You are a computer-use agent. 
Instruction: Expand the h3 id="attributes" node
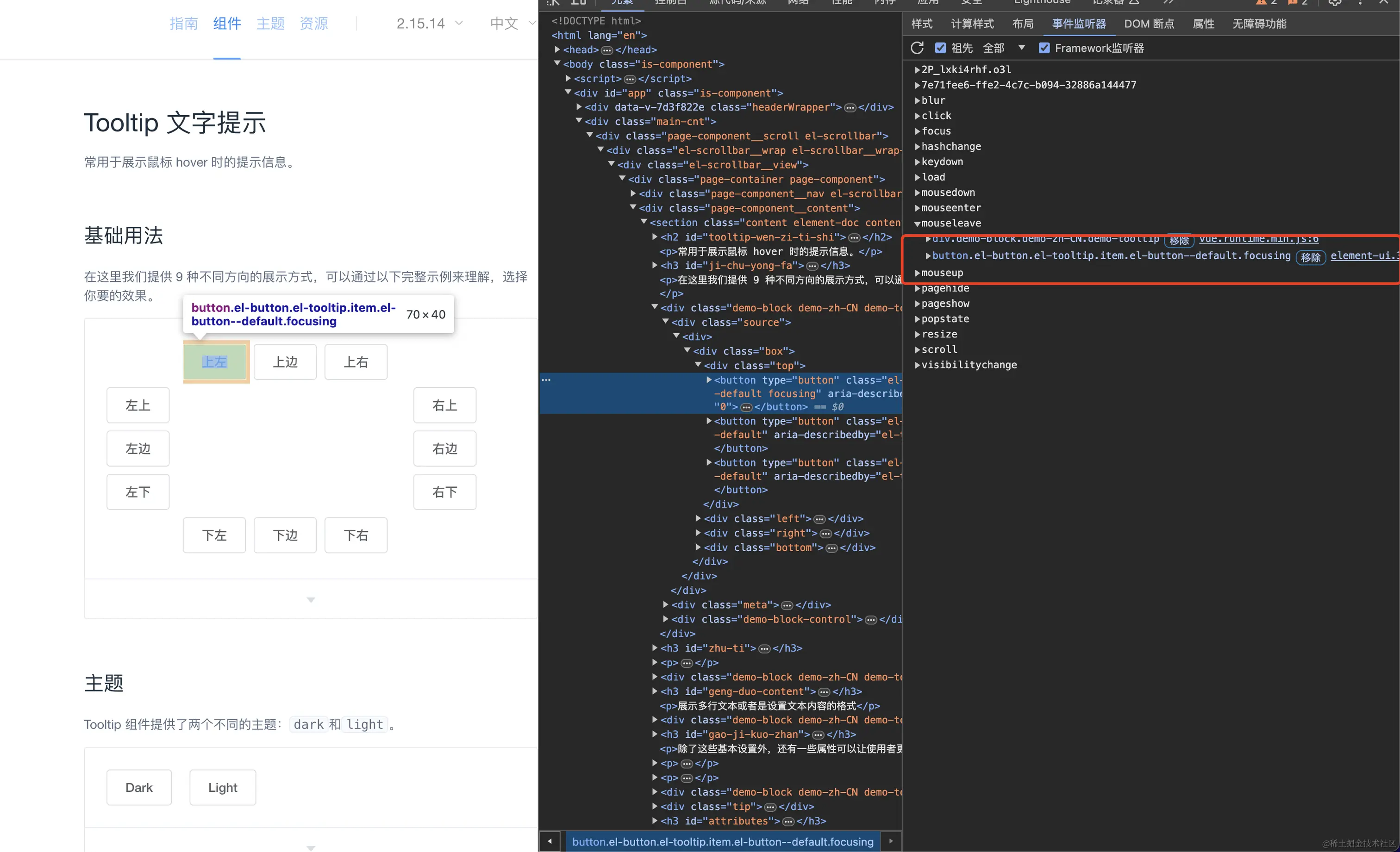coord(655,821)
